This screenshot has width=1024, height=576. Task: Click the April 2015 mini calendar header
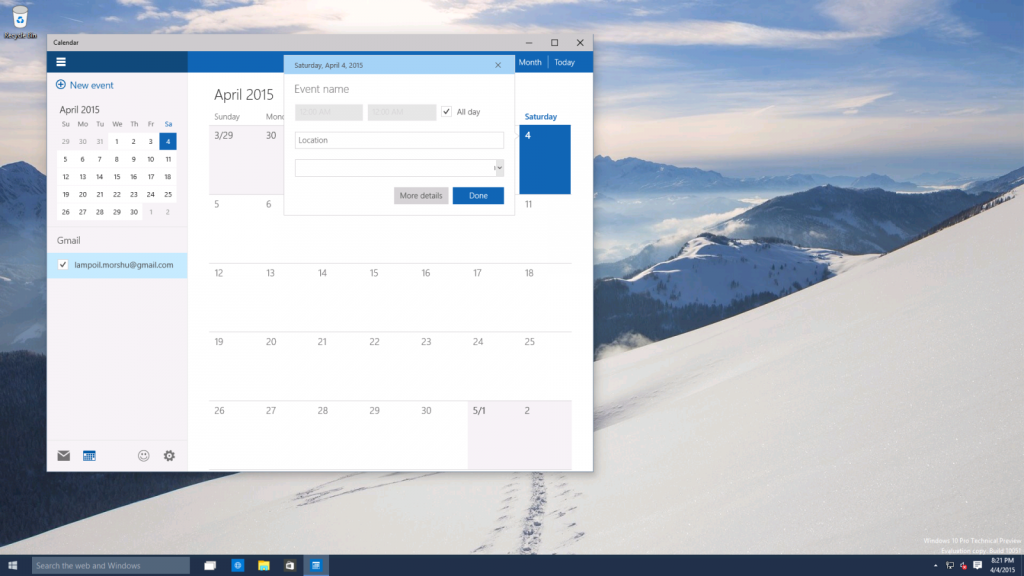pos(79,110)
